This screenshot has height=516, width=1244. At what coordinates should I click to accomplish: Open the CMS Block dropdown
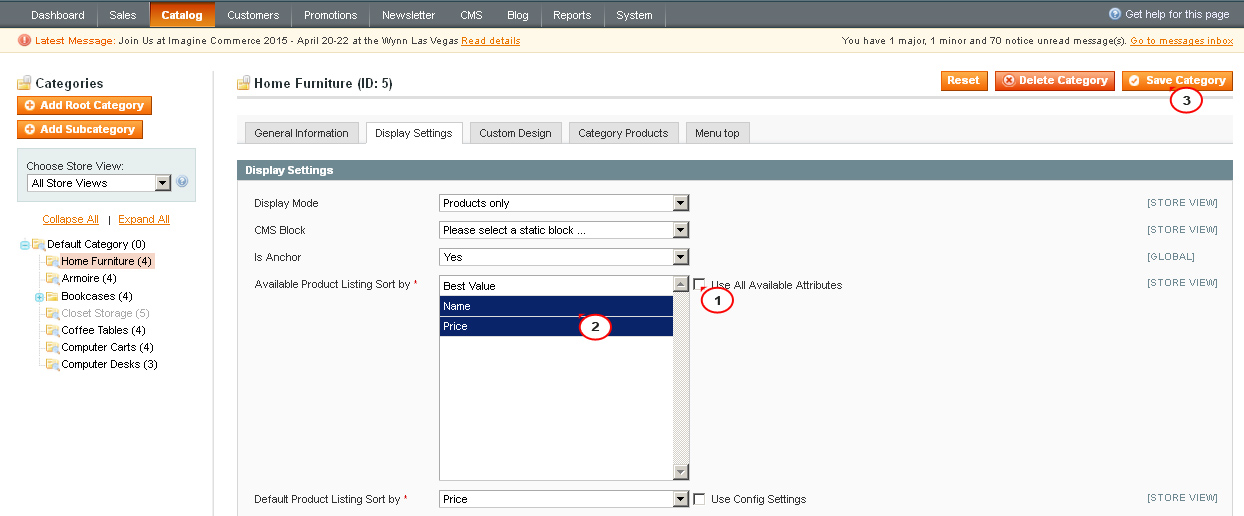click(x=565, y=230)
